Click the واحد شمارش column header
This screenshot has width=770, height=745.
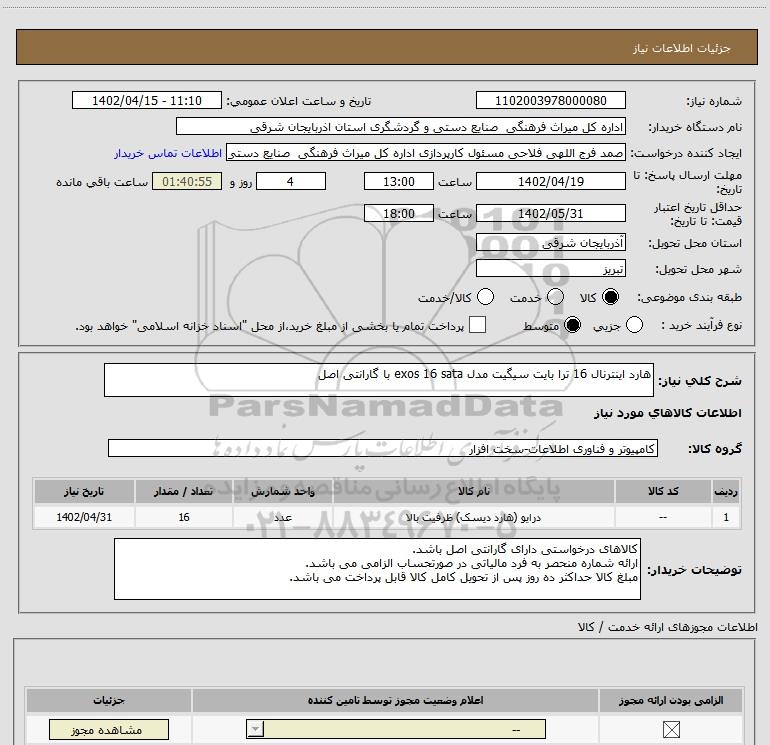283,492
